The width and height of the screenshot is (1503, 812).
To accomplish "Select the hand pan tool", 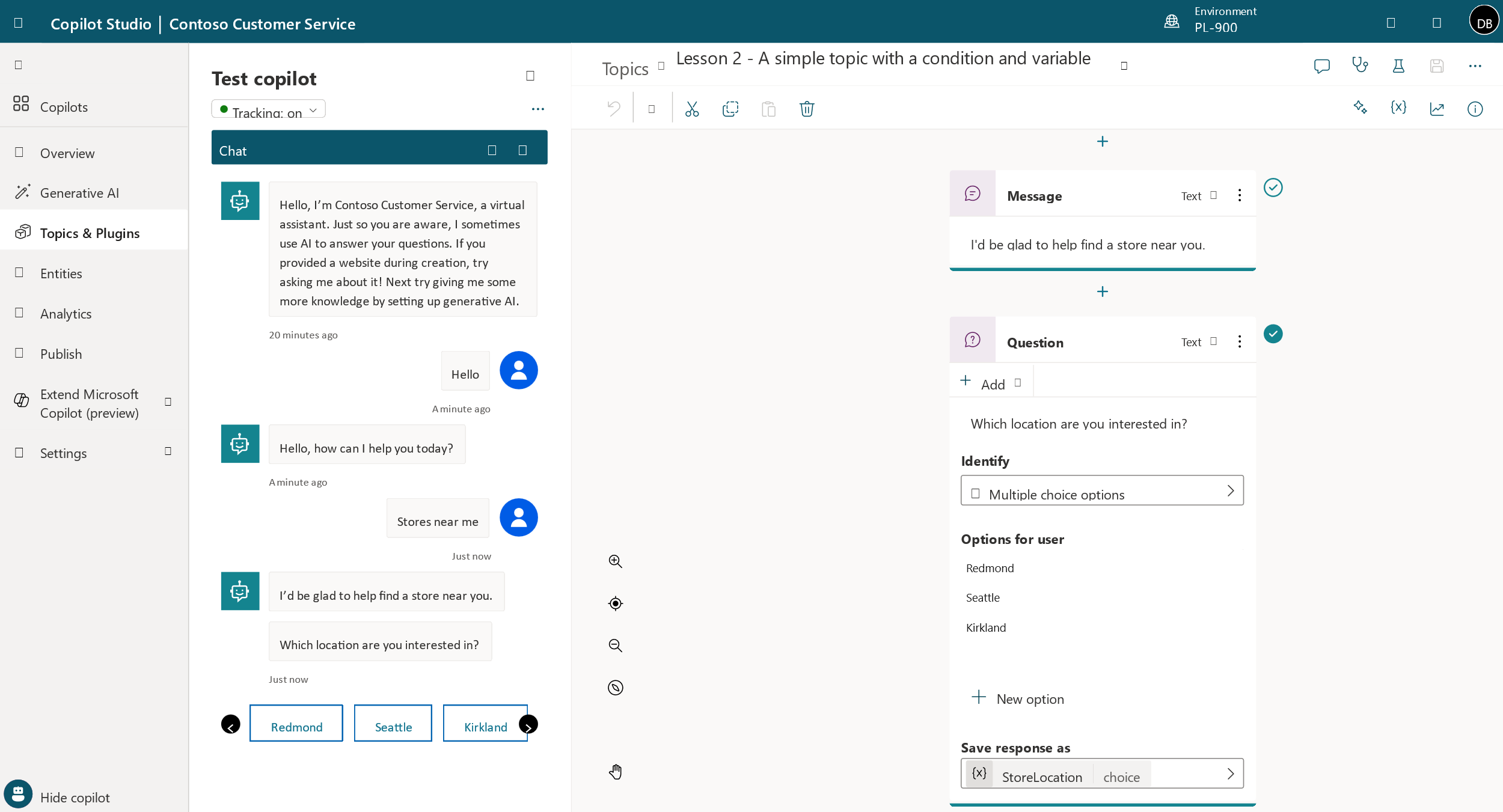I will pos(615,772).
